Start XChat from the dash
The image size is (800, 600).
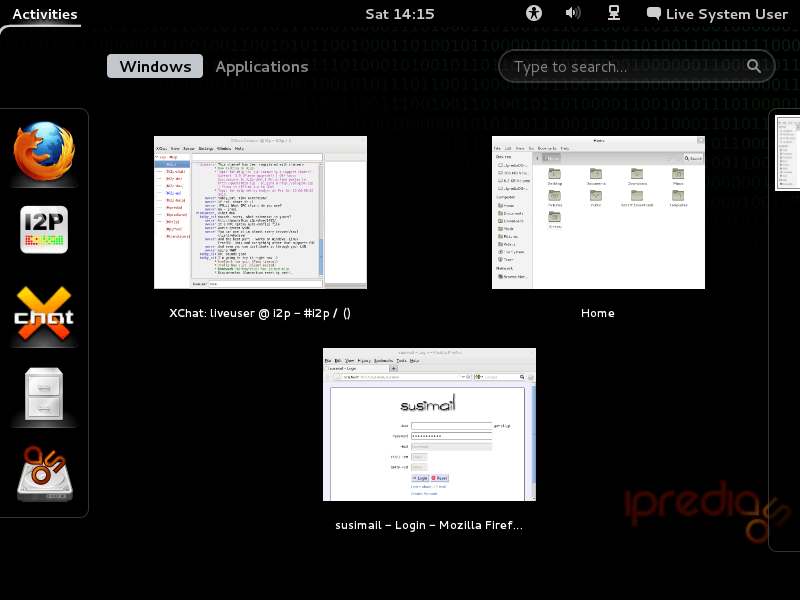pyautogui.click(x=44, y=315)
